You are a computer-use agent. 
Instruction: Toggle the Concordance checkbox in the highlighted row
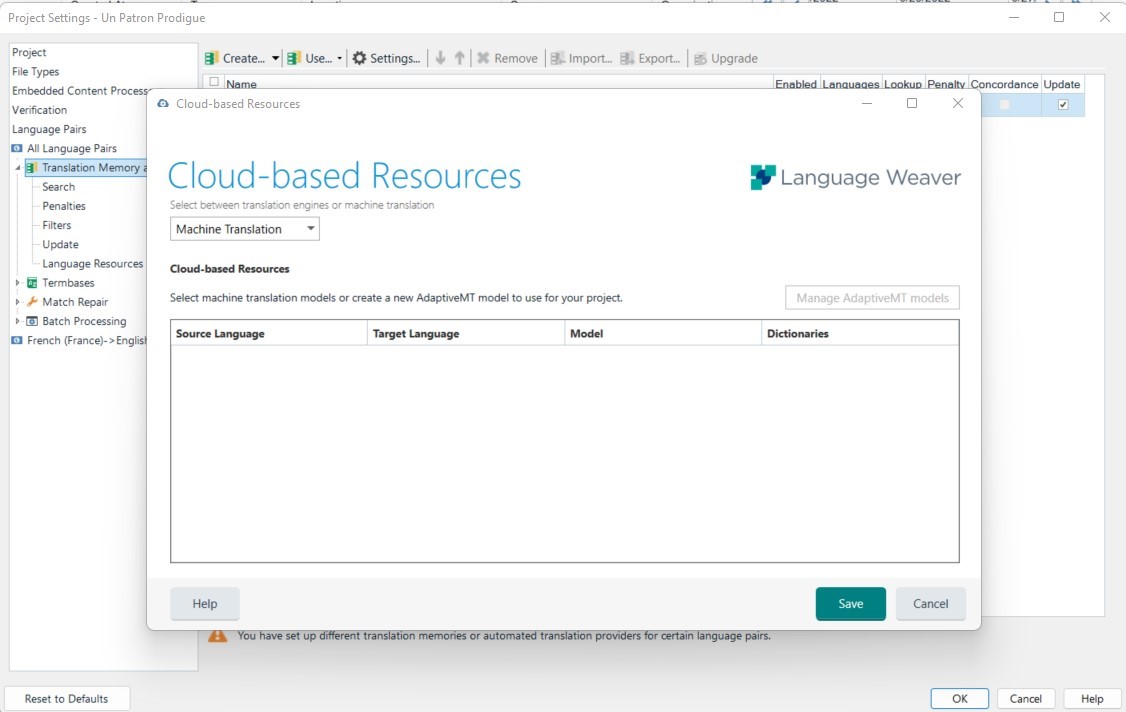coord(1004,105)
